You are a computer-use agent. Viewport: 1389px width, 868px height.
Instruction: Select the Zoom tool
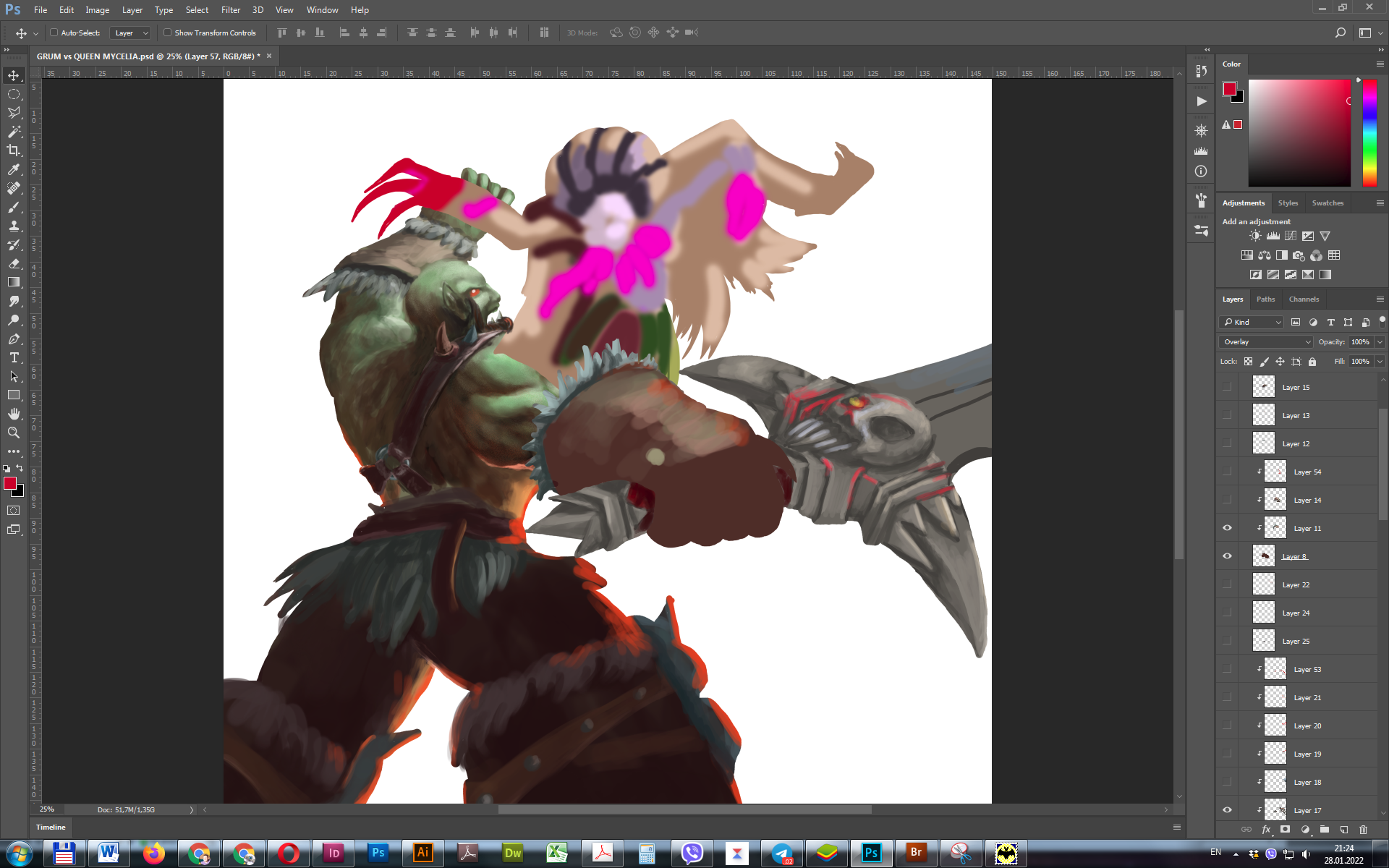click(x=14, y=433)
